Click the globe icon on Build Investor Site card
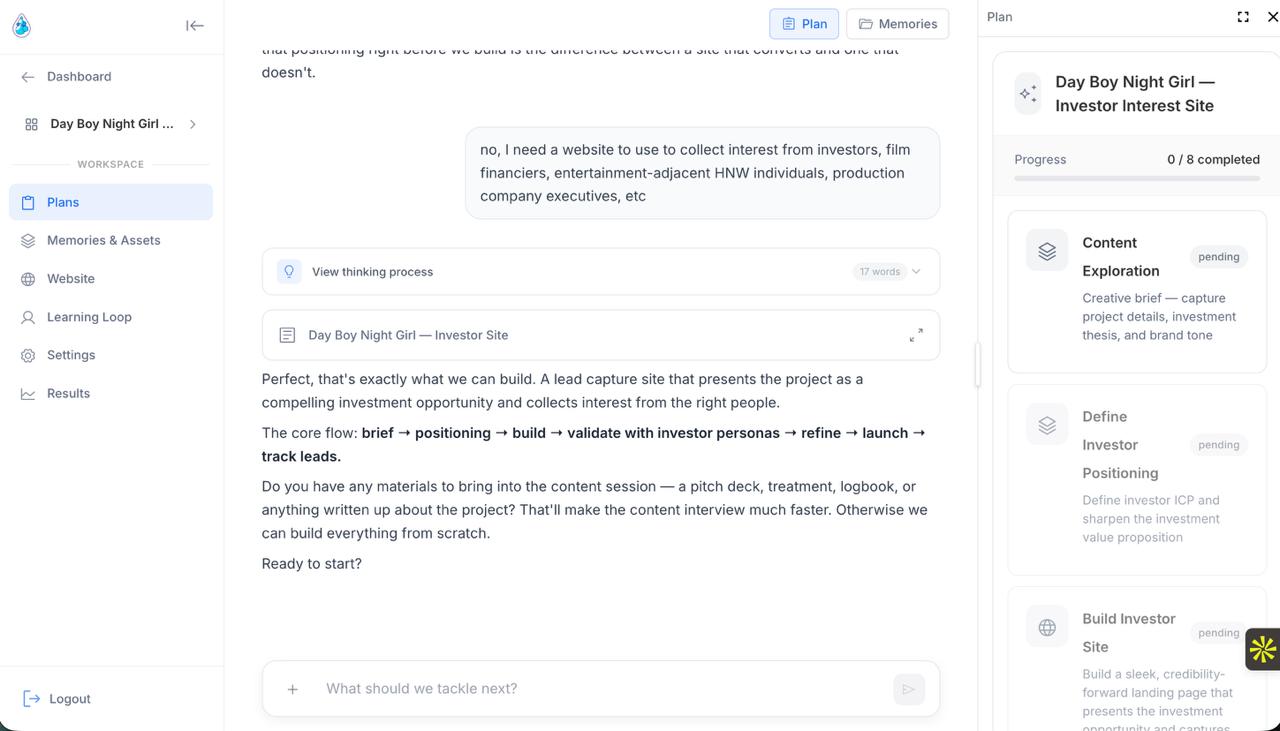This screenshot has width=1280, height=731. [x=1046, y=626]
